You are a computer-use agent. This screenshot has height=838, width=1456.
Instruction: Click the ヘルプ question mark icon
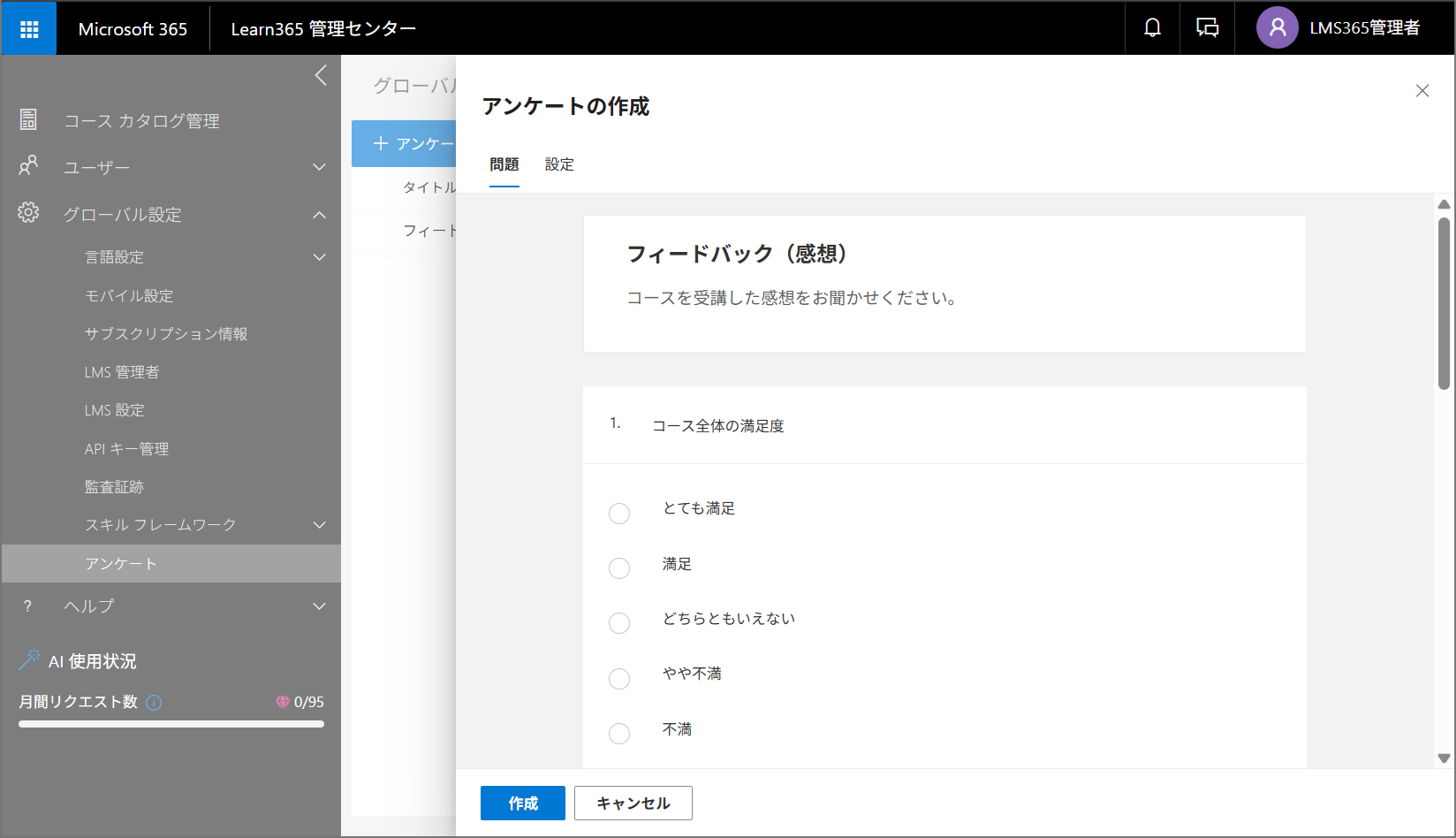click(27, 606)
